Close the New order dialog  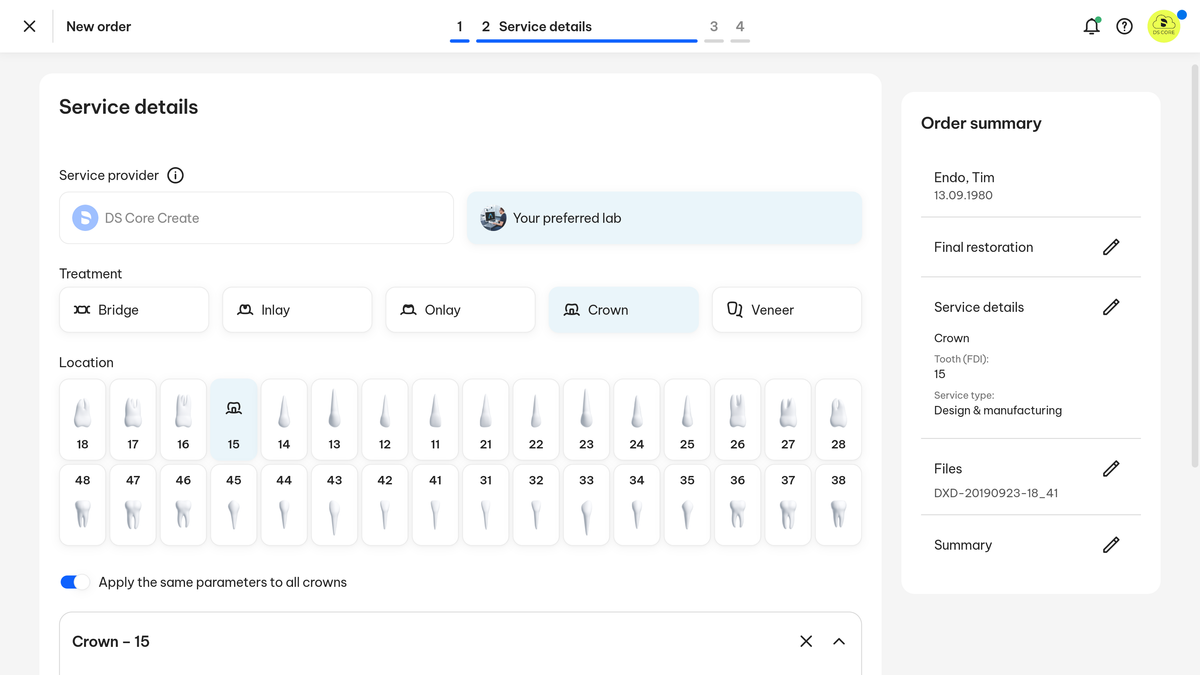(x=30, y=27)
